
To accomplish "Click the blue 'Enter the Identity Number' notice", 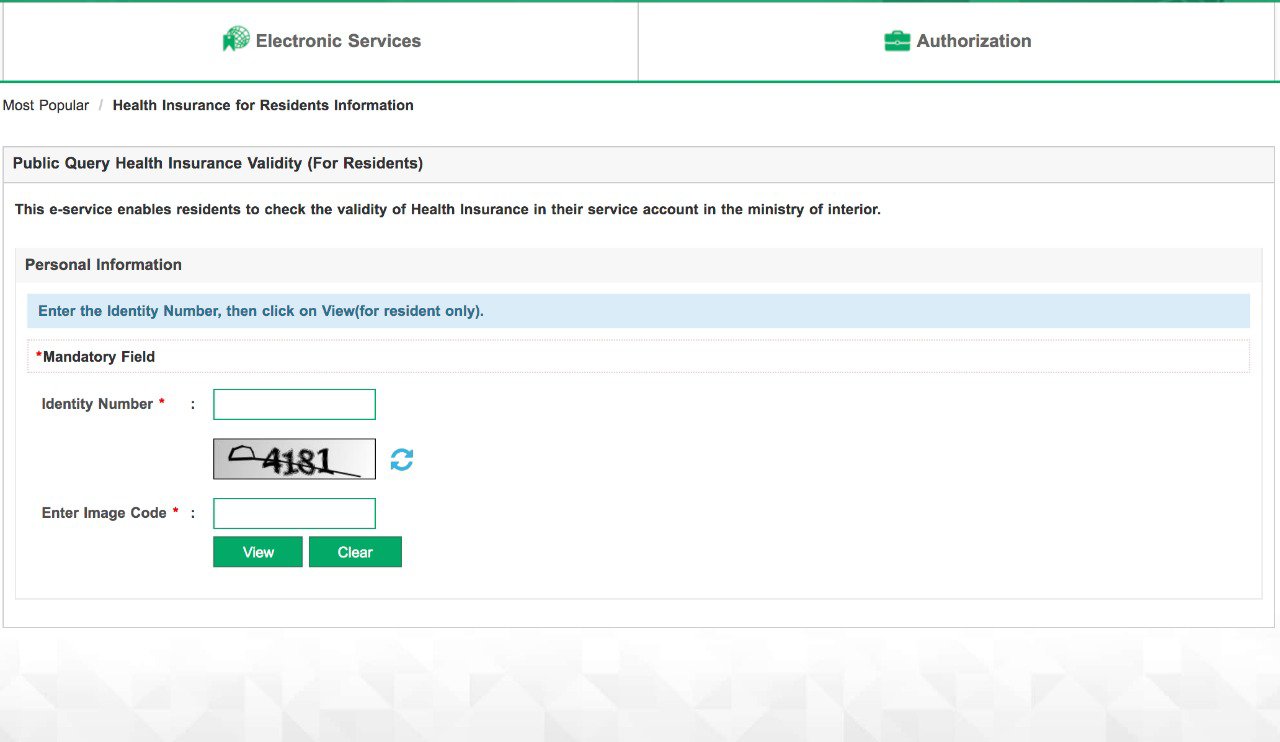I will tap(261, 311).
